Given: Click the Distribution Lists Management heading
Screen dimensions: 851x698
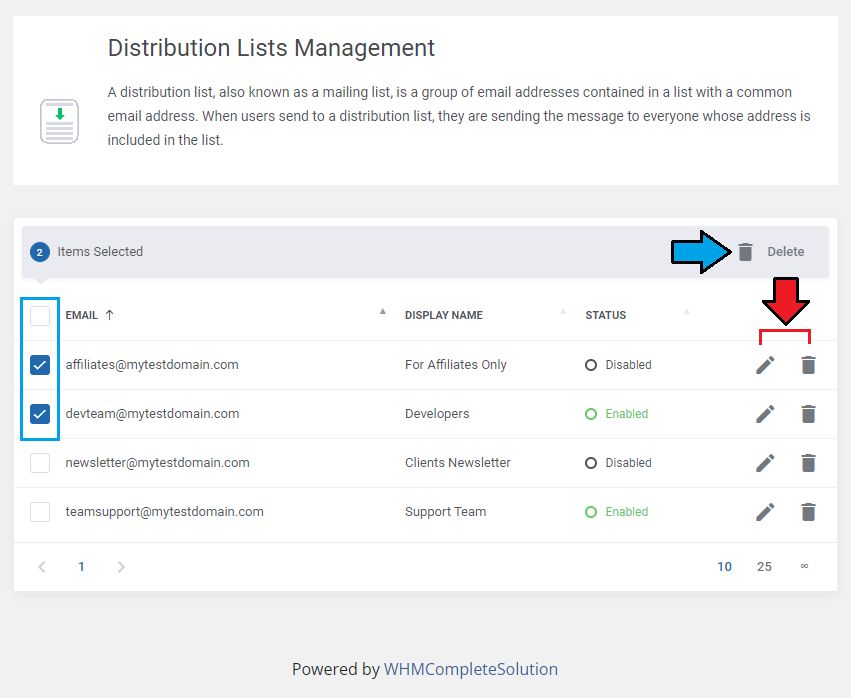Looking at the screenshot, I should pyautogui.click(x=271, y=48).
